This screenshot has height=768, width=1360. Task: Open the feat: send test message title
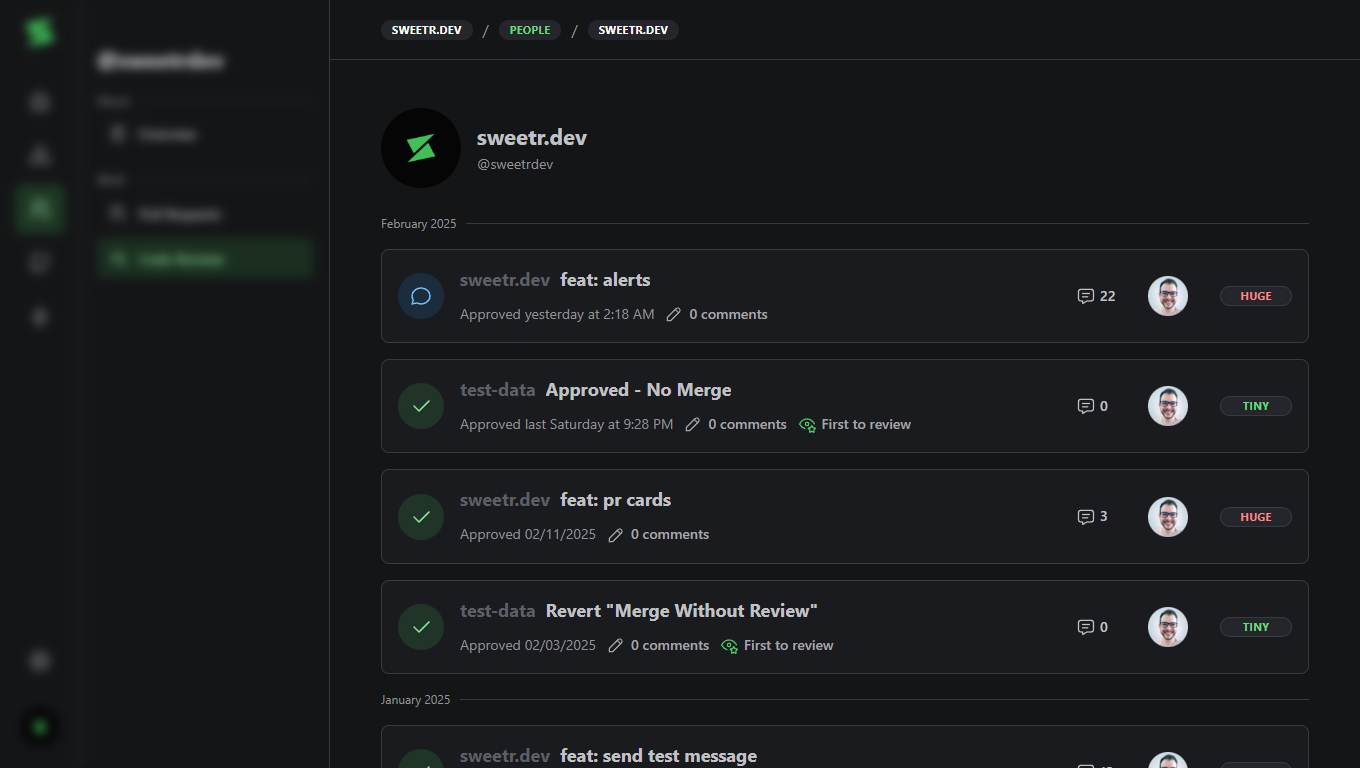(x=658, y=756)
